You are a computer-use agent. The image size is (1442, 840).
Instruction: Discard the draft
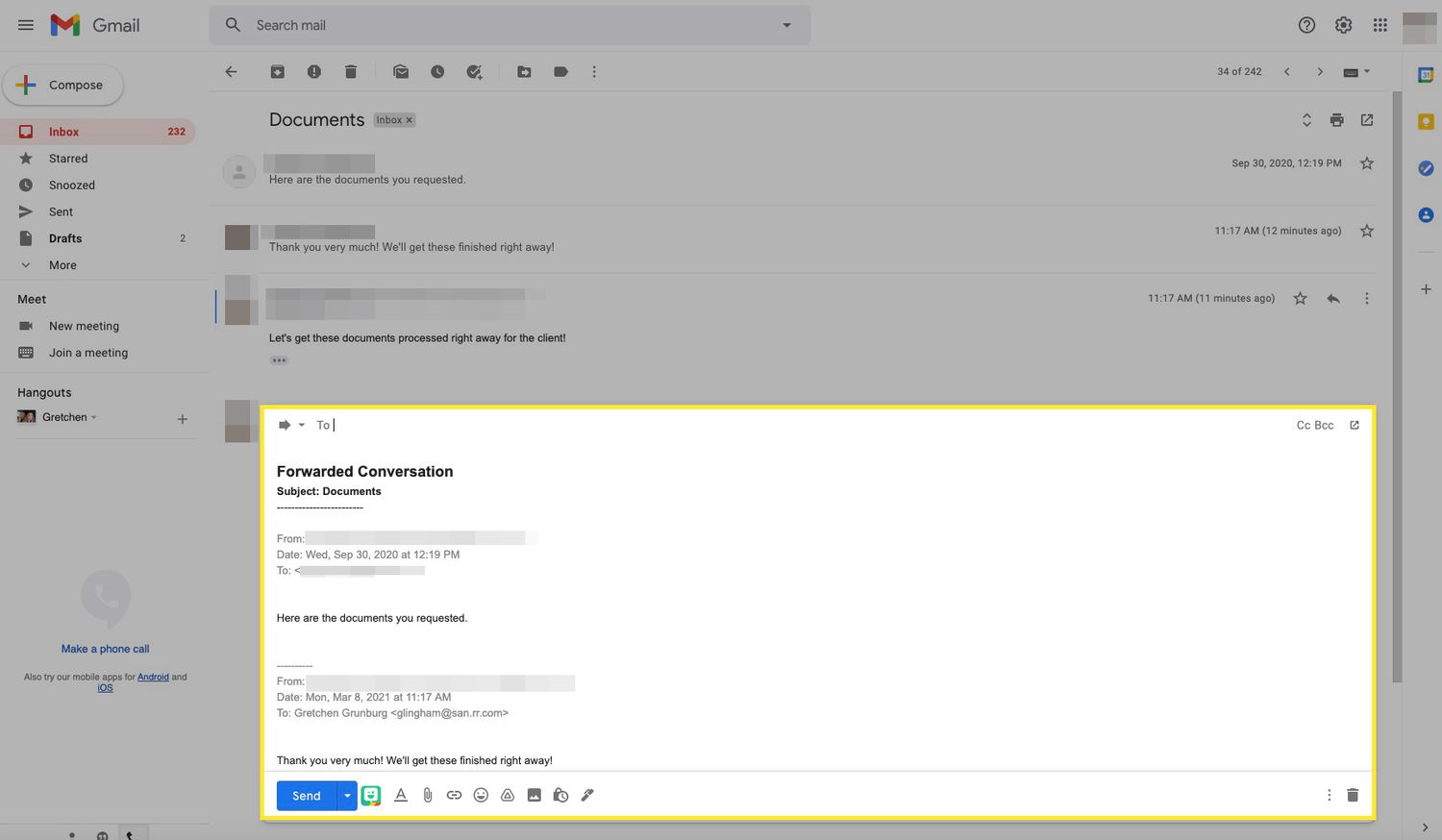[x=1353, y=795]
